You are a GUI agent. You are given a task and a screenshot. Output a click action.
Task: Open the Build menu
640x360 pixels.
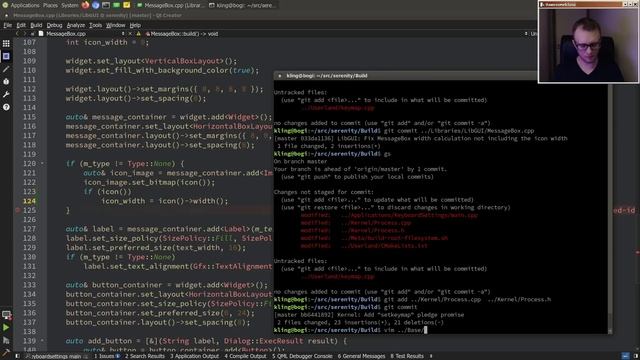tap(36, 25)
